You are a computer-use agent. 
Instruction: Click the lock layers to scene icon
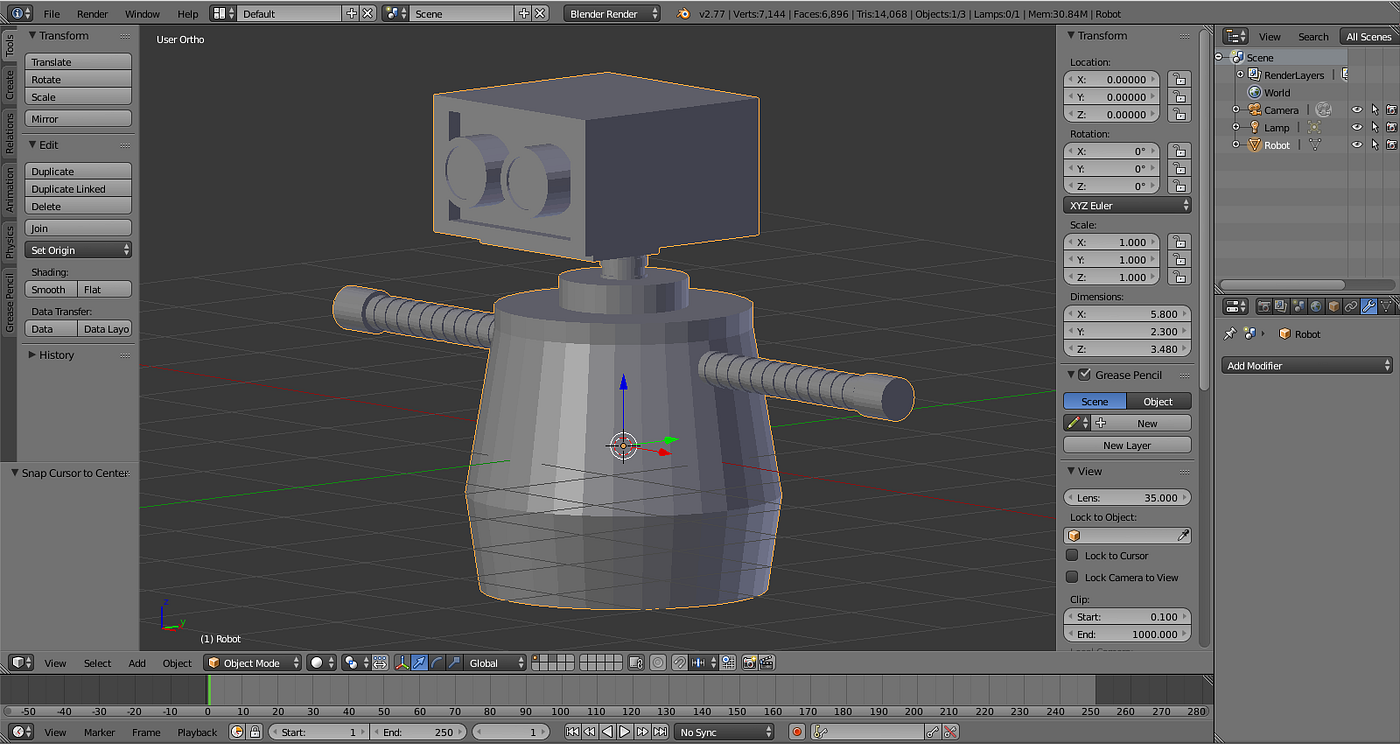pos(636,663)
